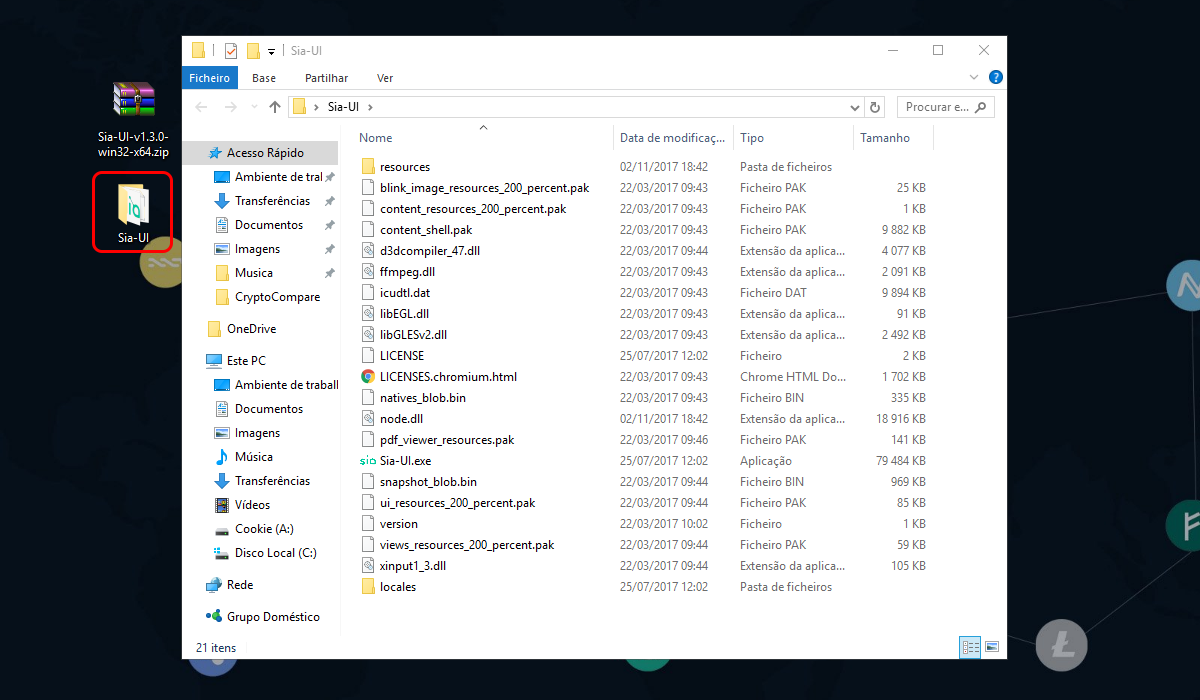Switch to Details view layout icon
The width and height of the screenshot is (1200, 700).
tap(970, 647)
